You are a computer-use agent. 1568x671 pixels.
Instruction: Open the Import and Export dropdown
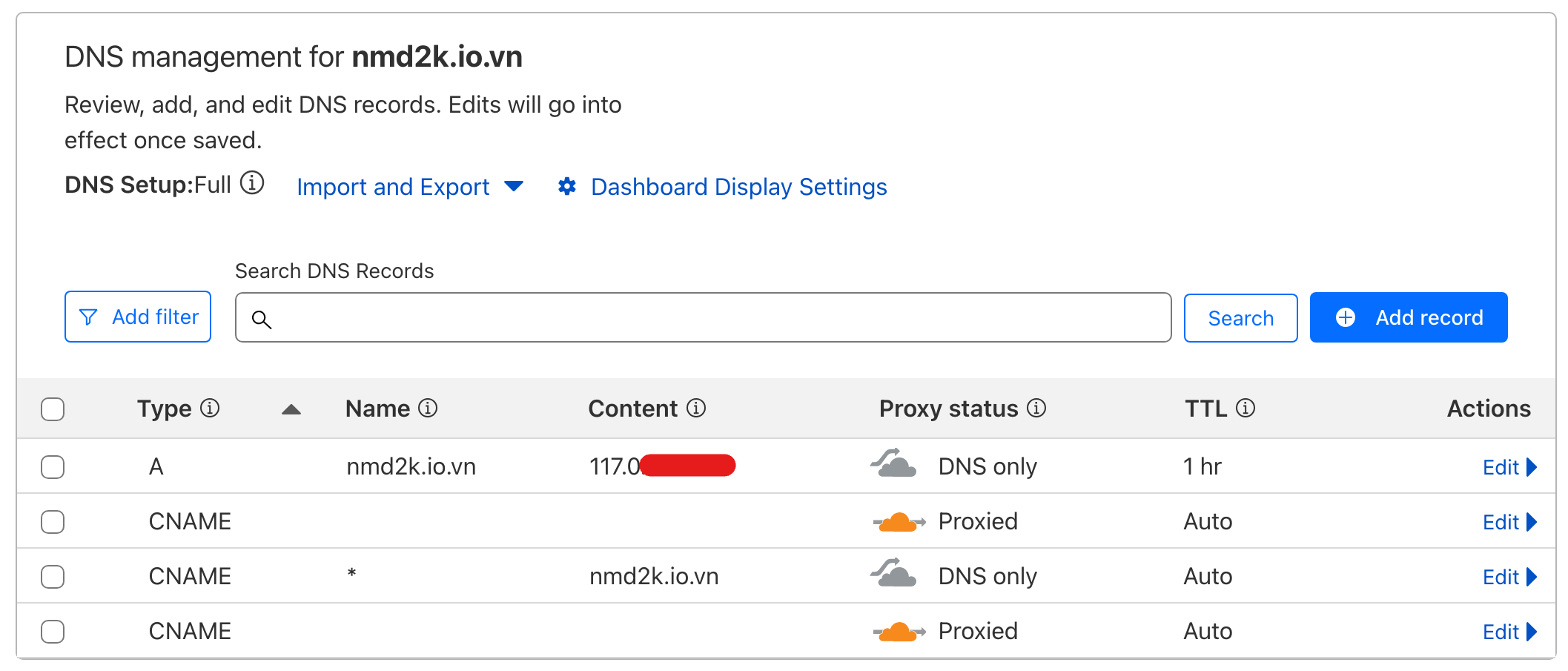point(409,187)
